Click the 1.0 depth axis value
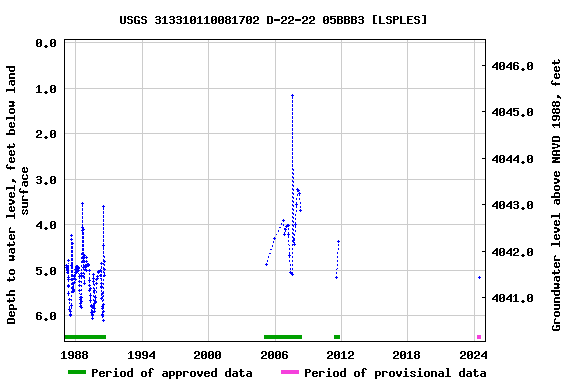Screen dimensions: 576x384 [46, 89]
